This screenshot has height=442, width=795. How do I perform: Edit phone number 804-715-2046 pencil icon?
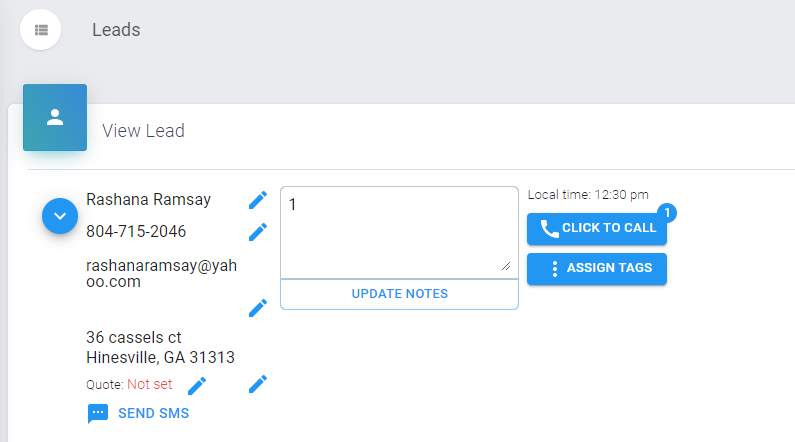coord(258,232)
